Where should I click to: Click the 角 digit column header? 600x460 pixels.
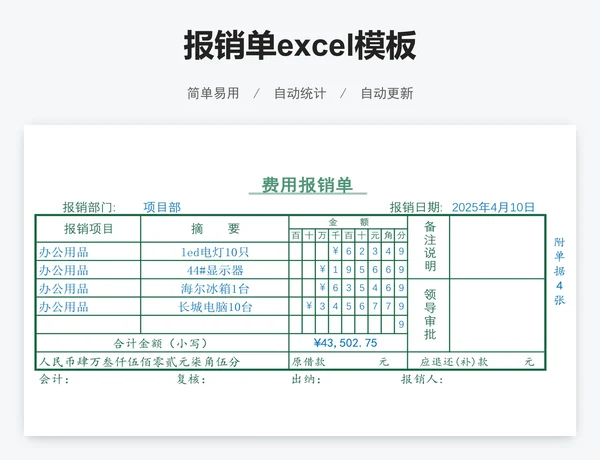pyautogui.click(x=388, y=235)
